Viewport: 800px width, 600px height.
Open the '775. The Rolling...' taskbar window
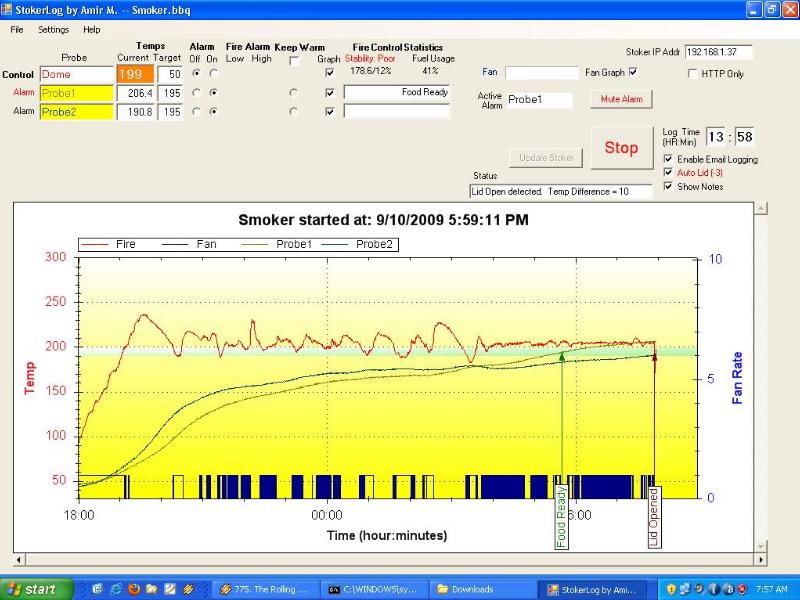264,589
